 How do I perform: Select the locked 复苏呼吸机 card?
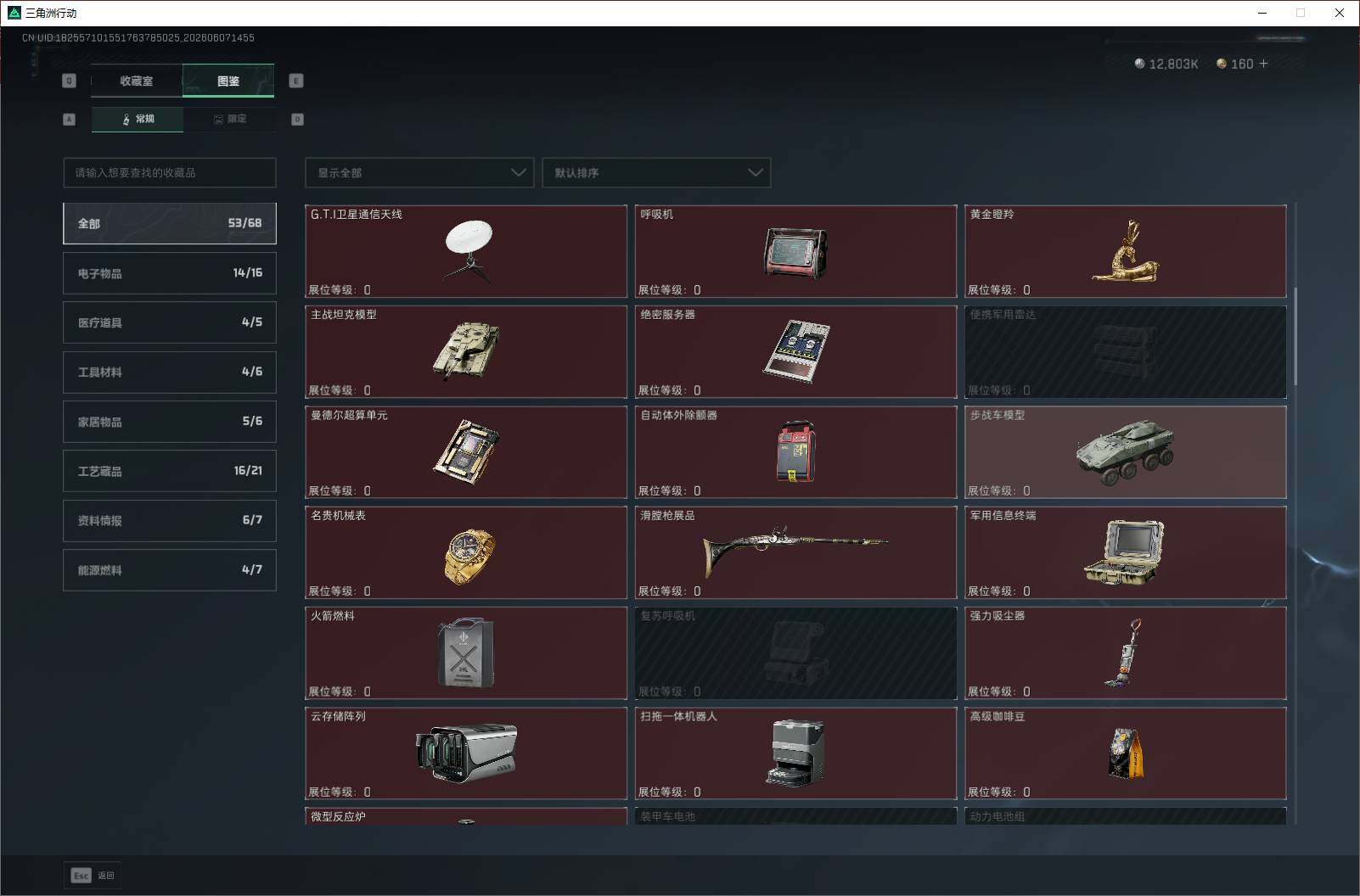tap(795, 653)
